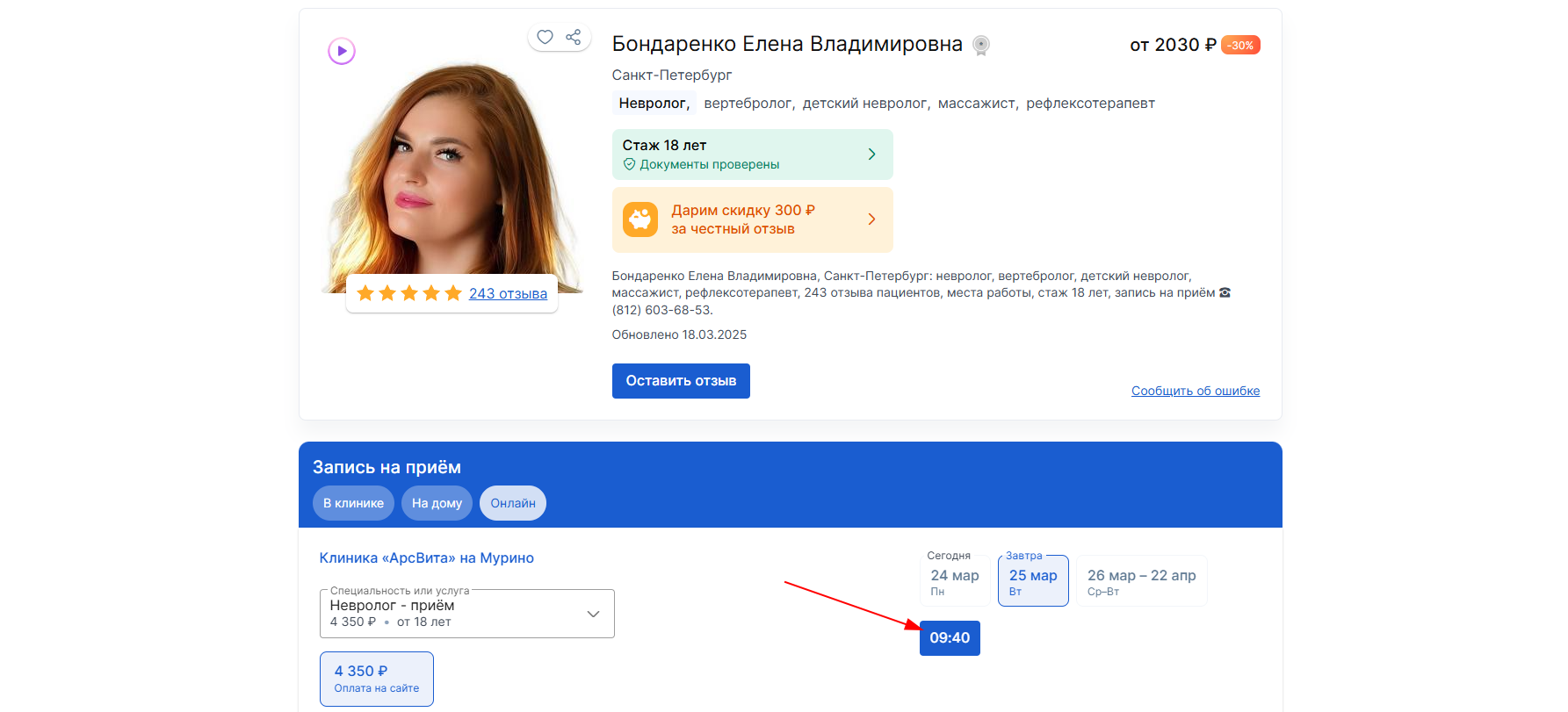Select the детский невролог specialty
Screen dimensions: 1568x712
(864, 104)
